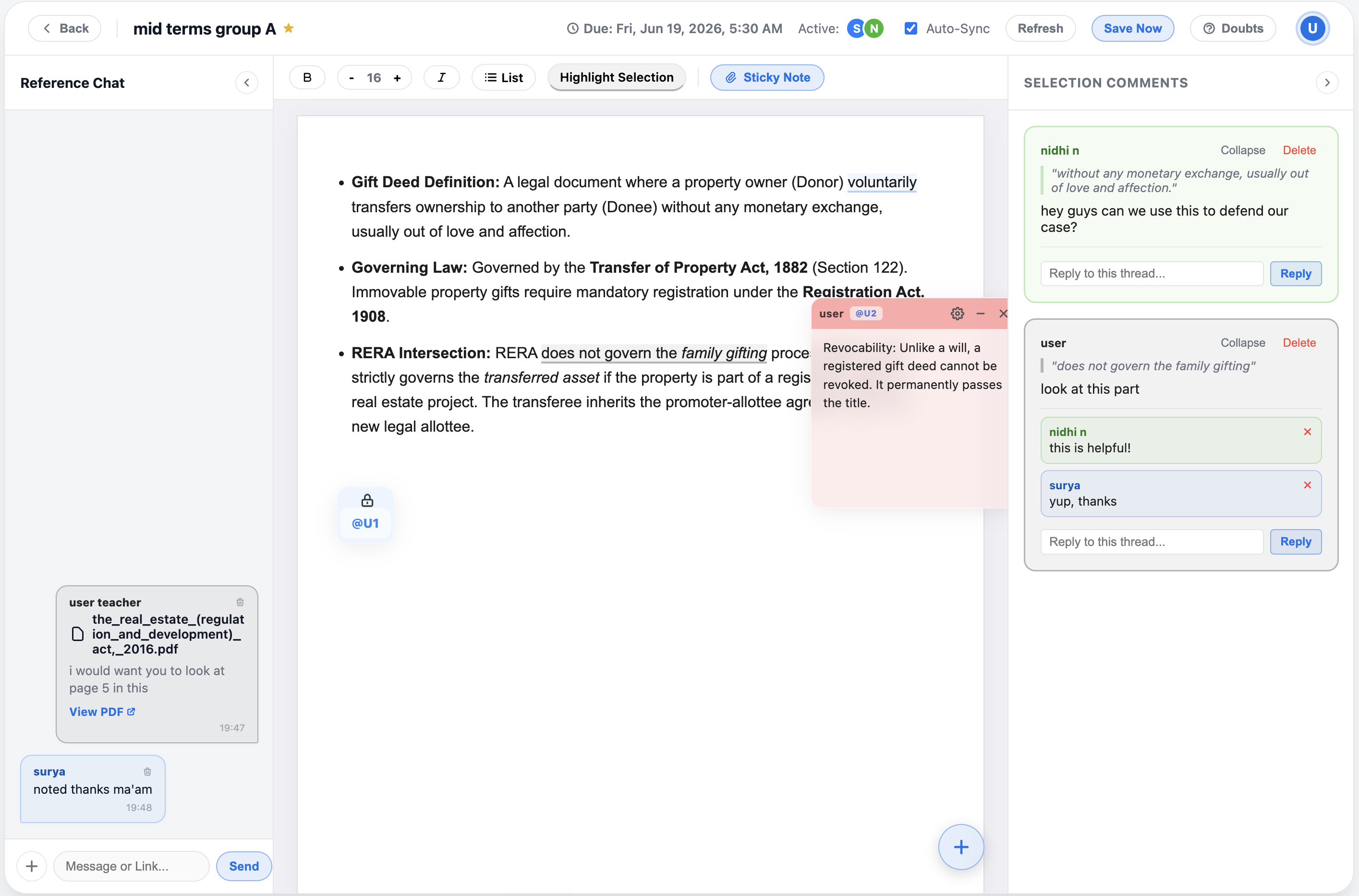
Task: Click reply field in user's thread
Action: coord(1152,542)
